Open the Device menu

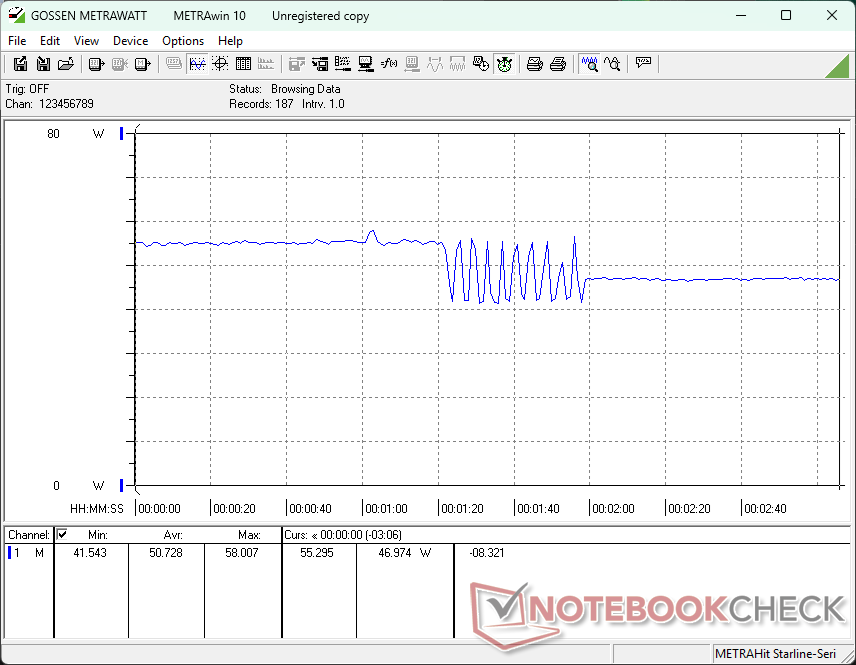coord(130,41)
